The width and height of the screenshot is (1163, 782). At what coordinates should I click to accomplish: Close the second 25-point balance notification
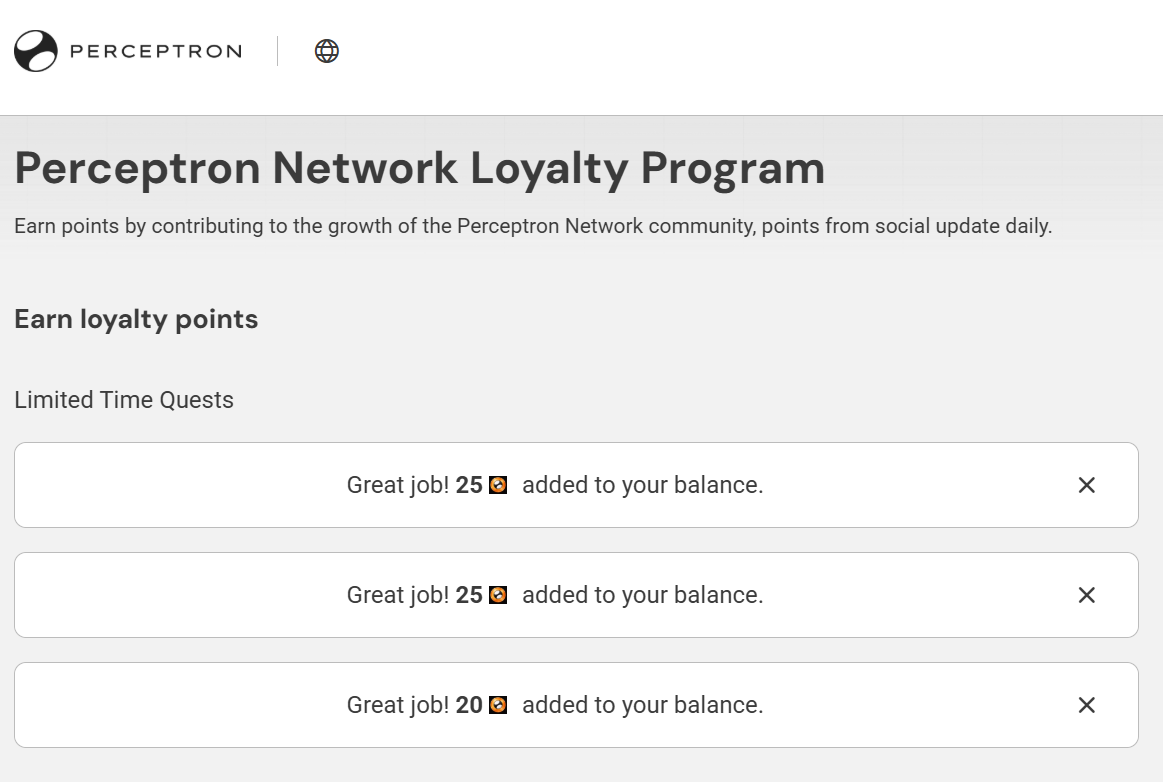pos(1086,595)
